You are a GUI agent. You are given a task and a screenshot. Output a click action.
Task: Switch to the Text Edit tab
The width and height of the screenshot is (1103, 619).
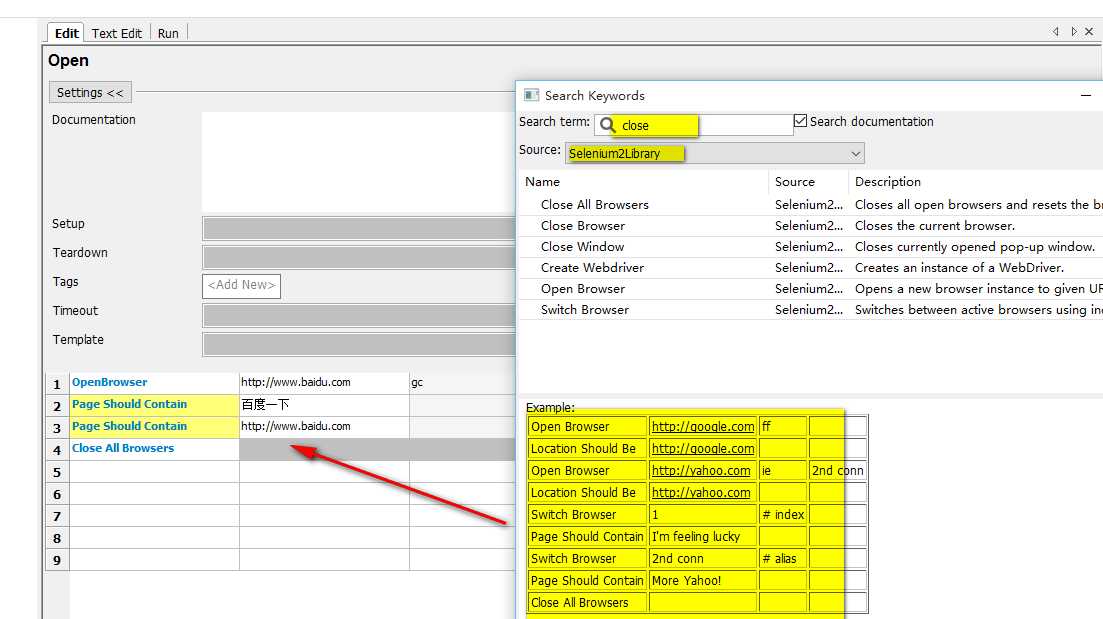[116, 33]
